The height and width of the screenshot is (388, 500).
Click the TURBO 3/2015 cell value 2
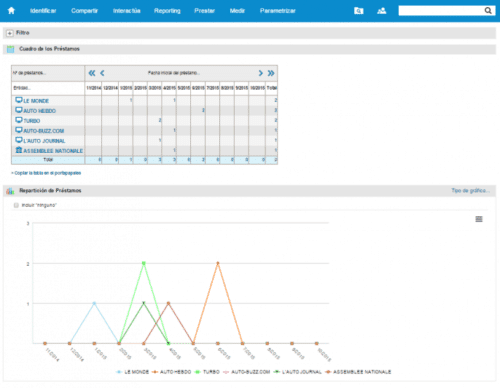[160, 120]
